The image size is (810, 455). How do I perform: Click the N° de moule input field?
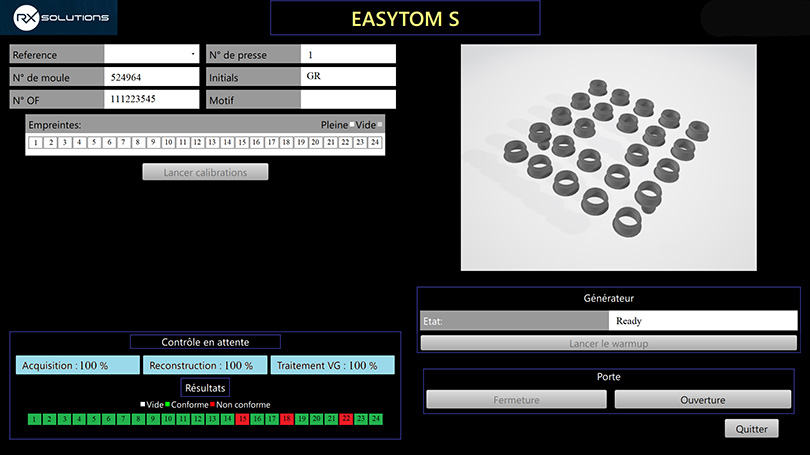pyautogui.click(x=151, y=77)
